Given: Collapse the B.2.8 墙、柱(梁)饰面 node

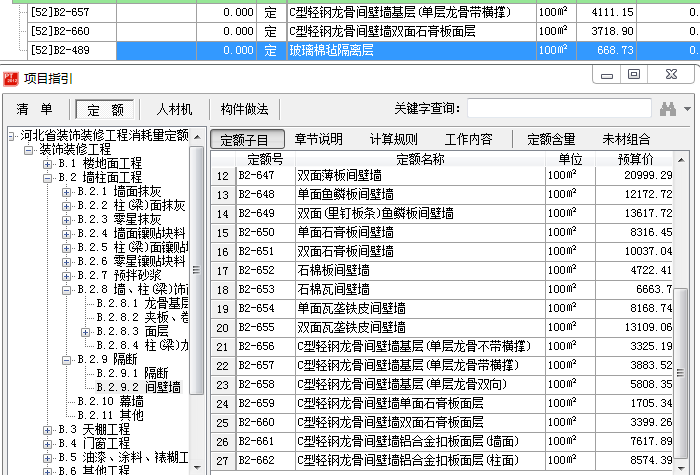Looking at the screenshot, I should [x=66, y=290].
